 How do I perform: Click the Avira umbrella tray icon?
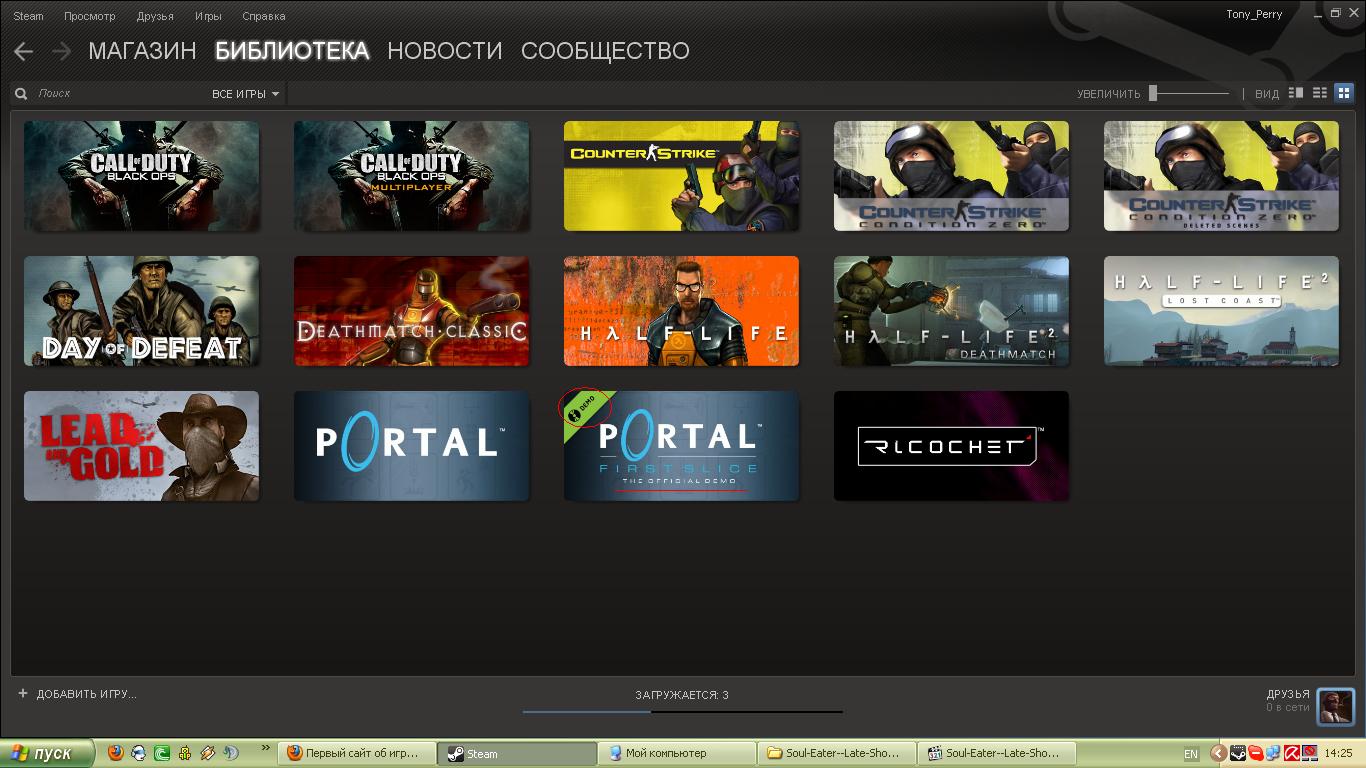1291,753
